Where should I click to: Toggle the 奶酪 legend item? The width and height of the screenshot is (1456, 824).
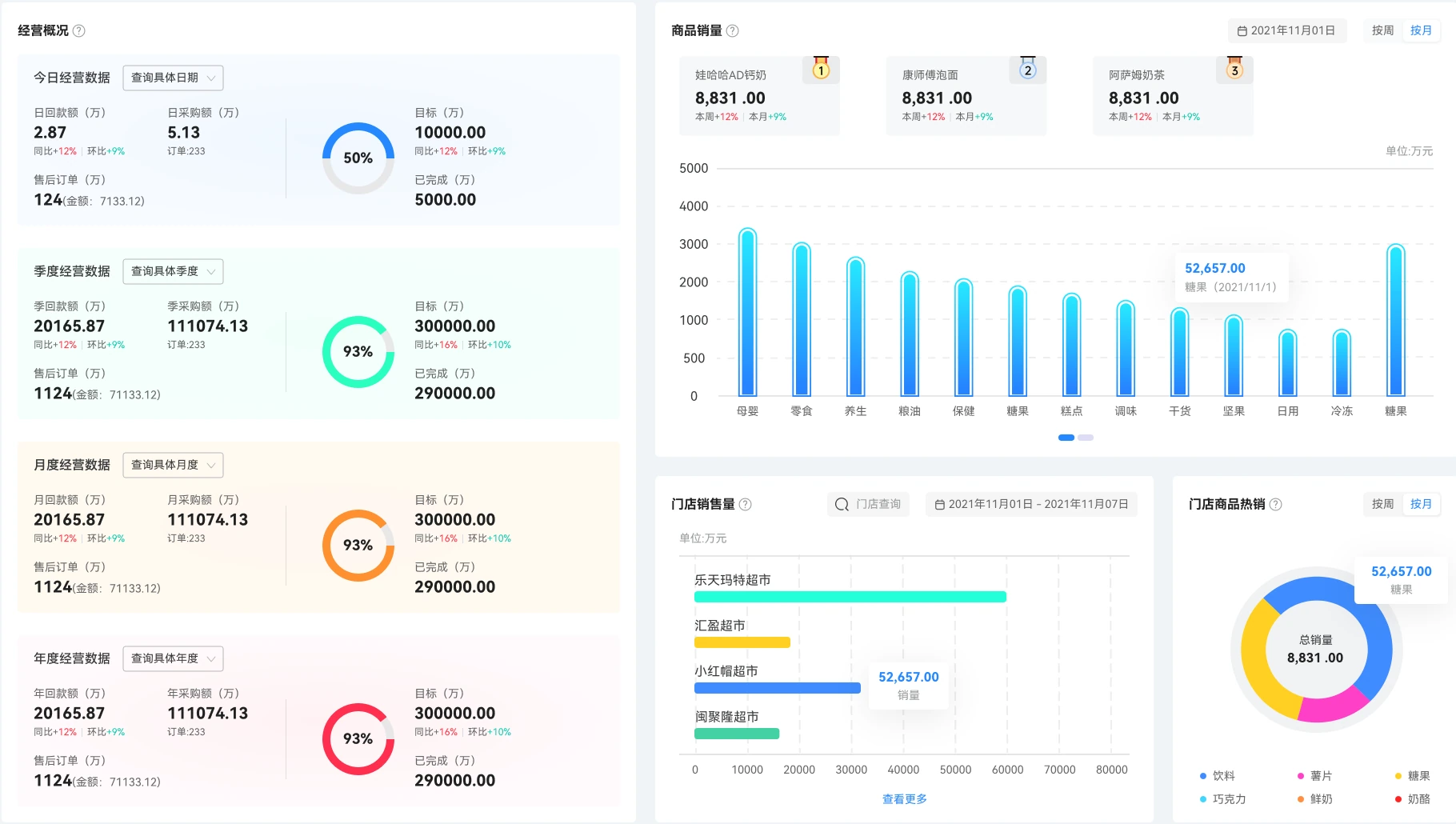[x=1412, y=799]
